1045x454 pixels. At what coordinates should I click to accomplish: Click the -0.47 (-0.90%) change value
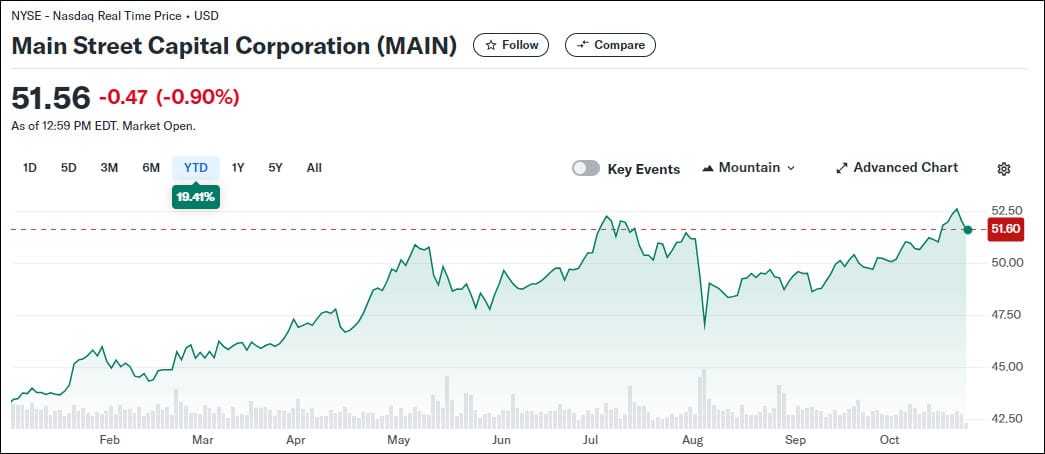169,97
